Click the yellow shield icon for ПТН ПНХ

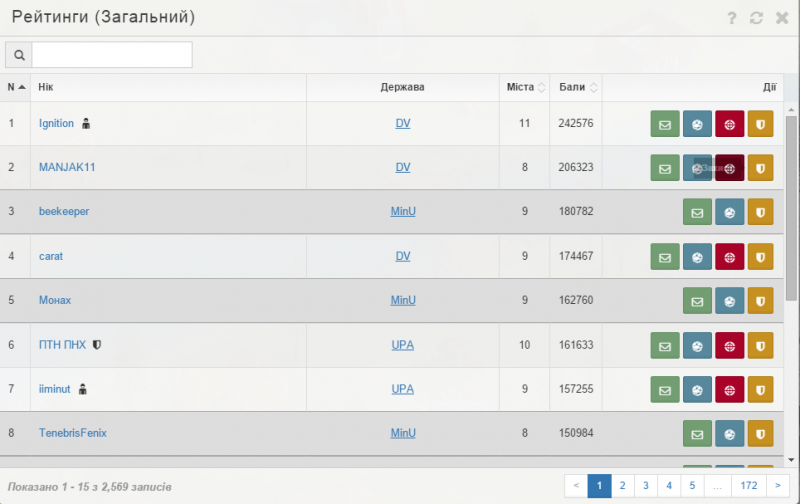coord(761,345)
